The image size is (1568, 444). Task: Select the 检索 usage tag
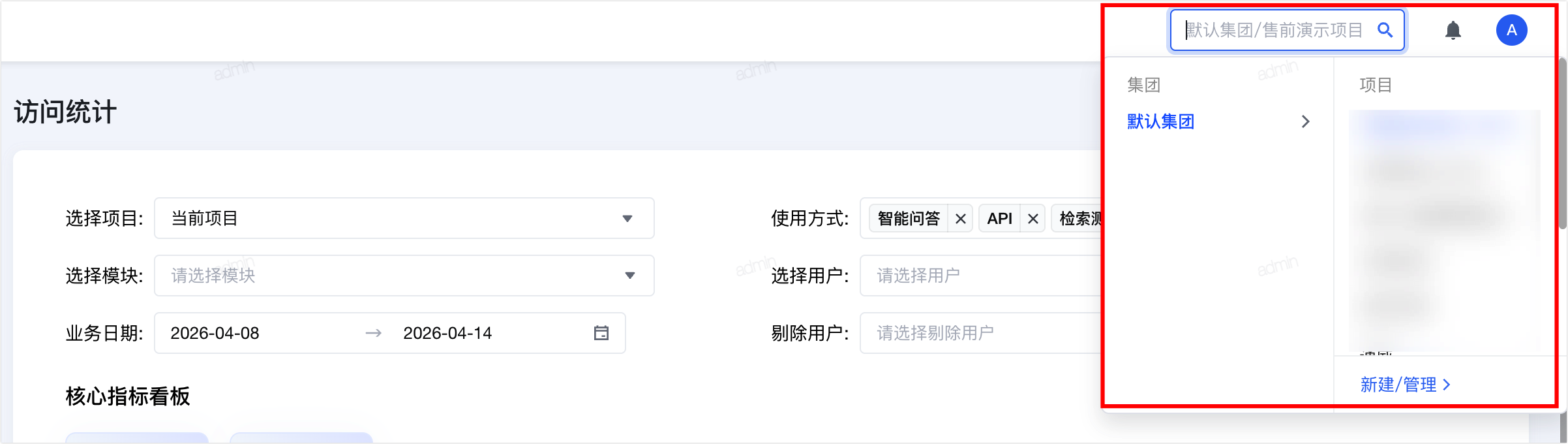point(1078,219)
